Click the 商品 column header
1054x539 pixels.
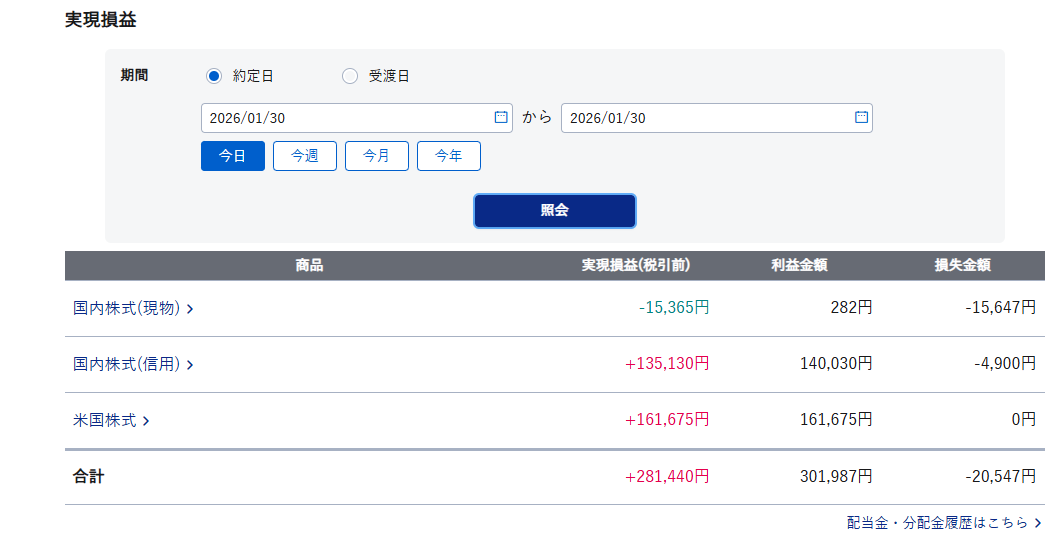pyautogui.click(x=309, y=266)
